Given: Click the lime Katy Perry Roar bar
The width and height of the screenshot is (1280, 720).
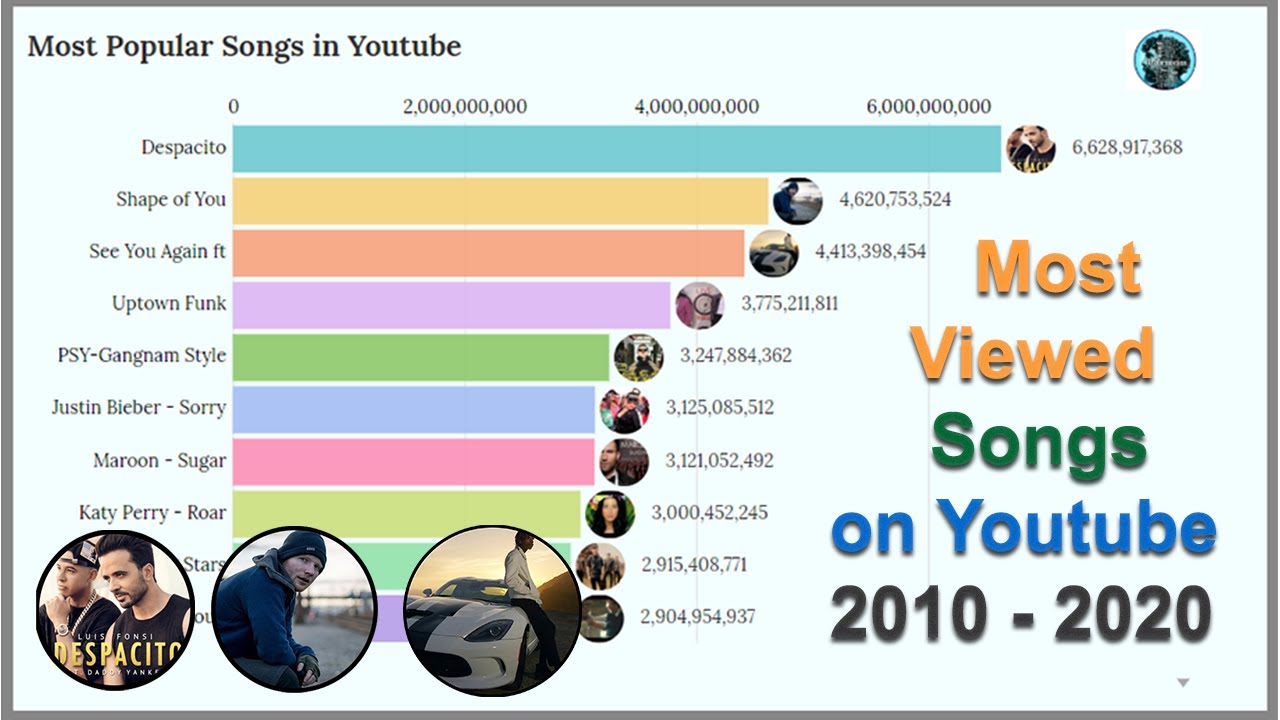Looking at the screenshot, I should 407,514.
